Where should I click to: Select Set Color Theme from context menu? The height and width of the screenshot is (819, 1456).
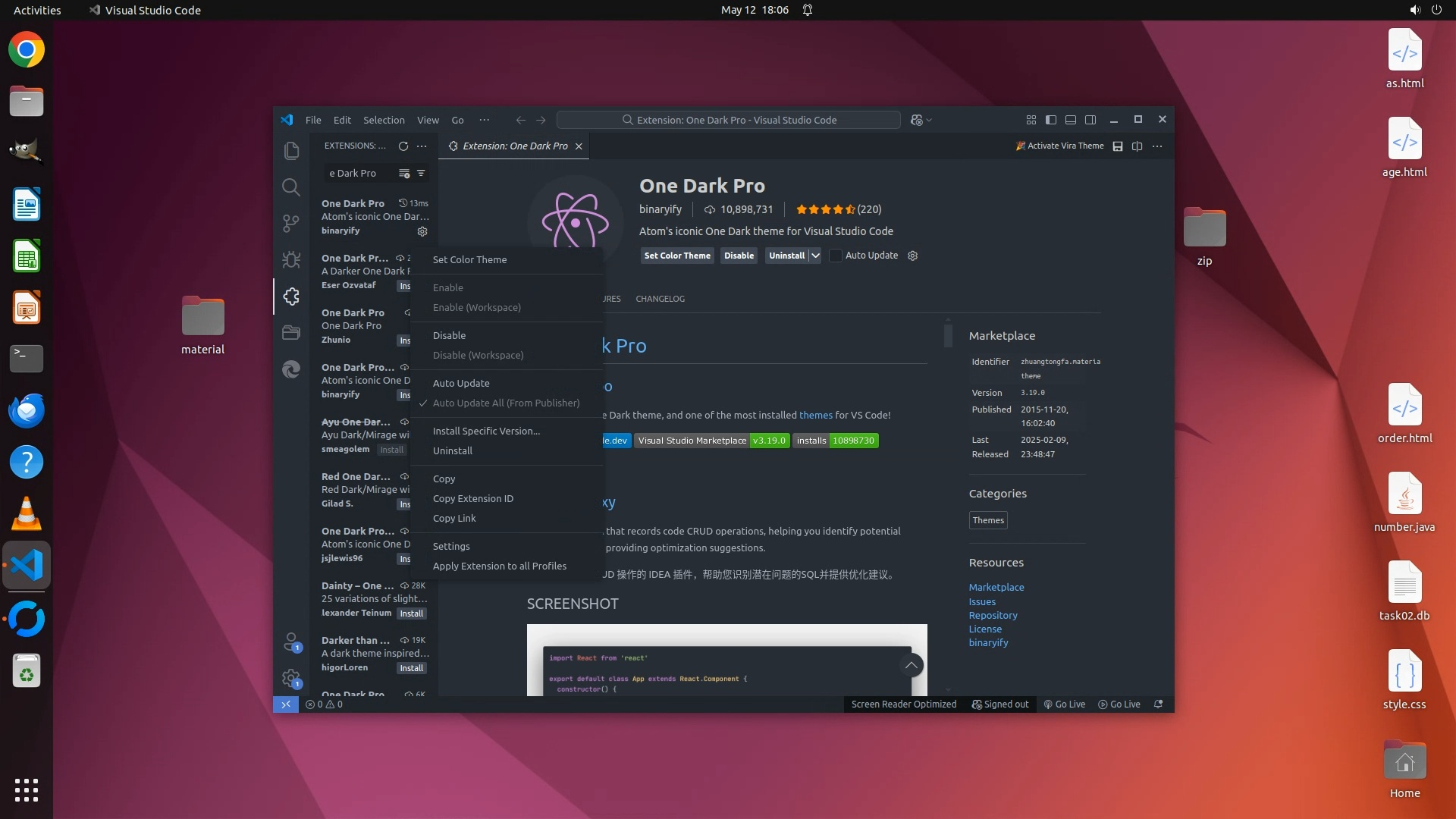(x=469, y=259)
